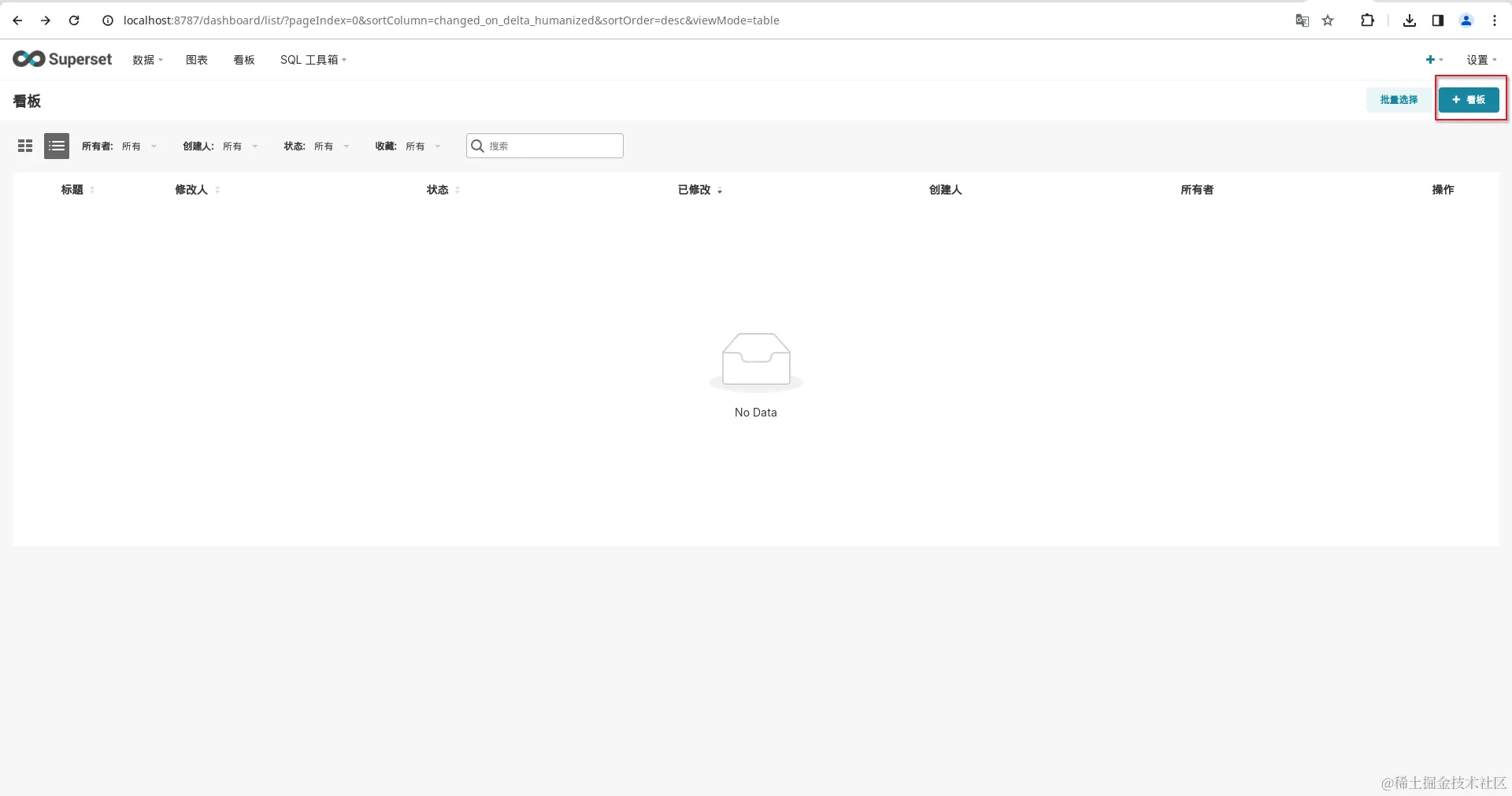Sort by 状态 column header
Screen dimensions: 1512x796
point(443,190)
